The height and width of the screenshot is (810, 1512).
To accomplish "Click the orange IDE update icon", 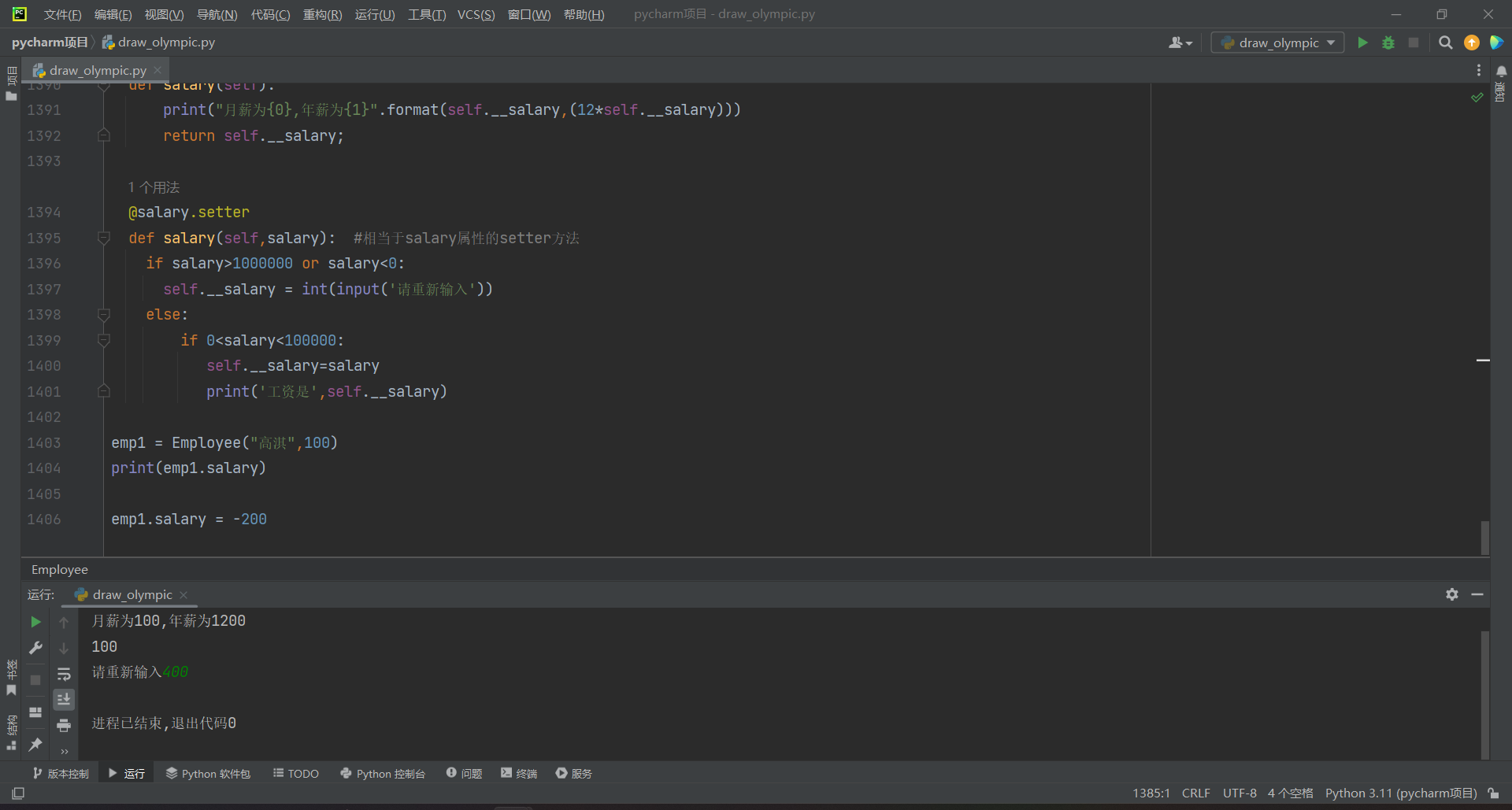I will 1471,43.
